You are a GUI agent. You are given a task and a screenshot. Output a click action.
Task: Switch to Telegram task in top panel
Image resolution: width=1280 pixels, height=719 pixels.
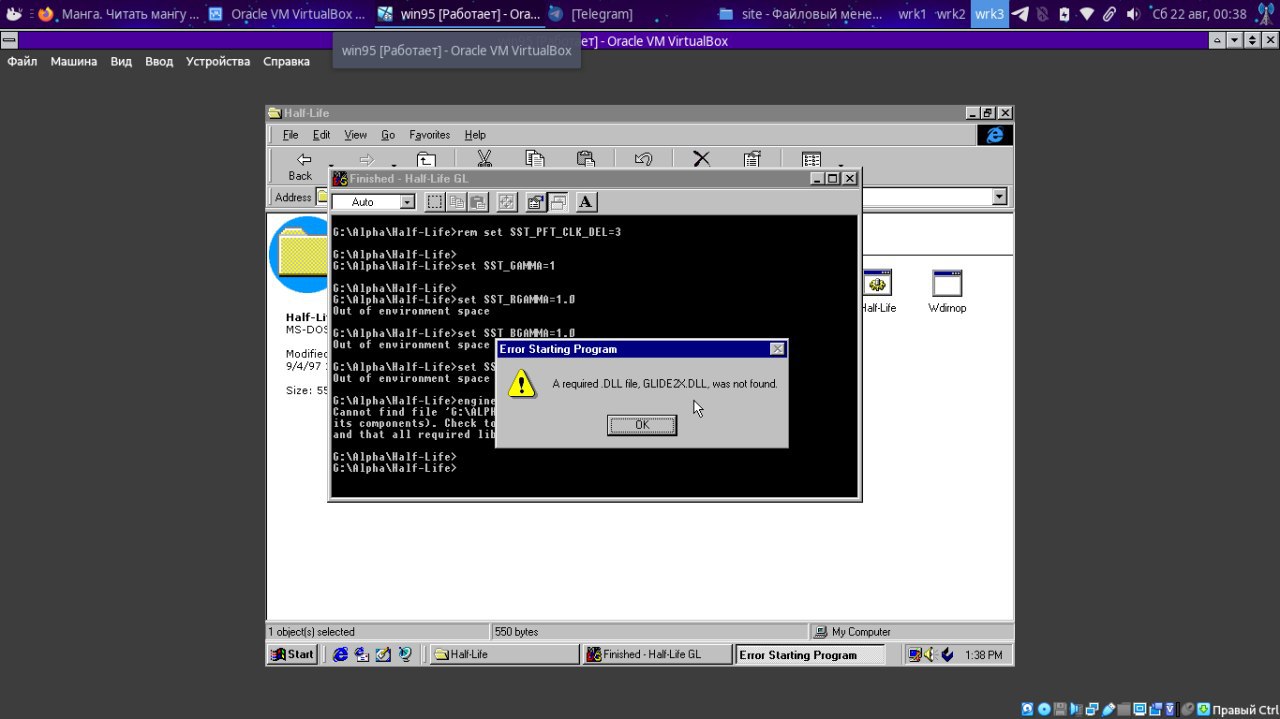pos(590,14)
